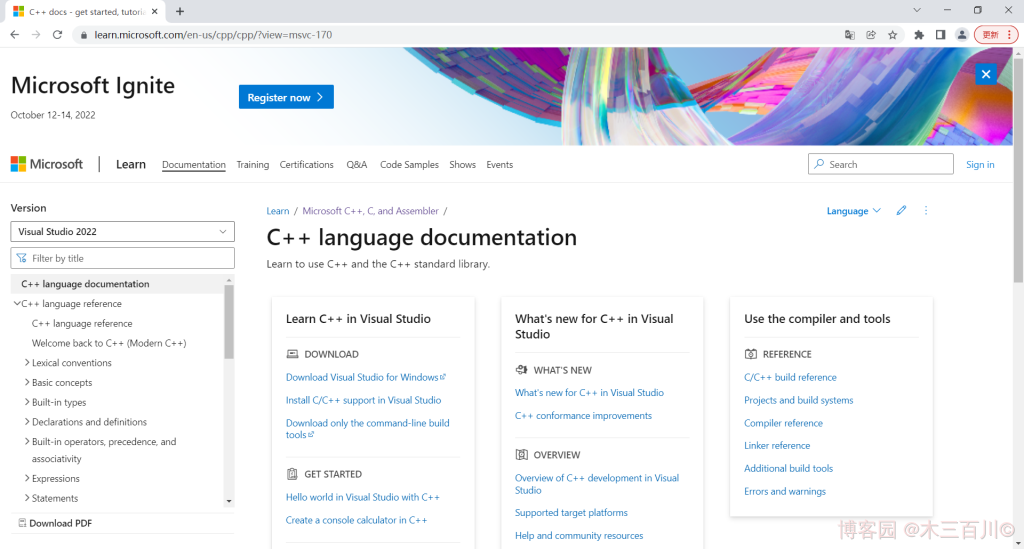The image size is (1024, 549).
Task: Open the Shows nav item
Action: 462,165
